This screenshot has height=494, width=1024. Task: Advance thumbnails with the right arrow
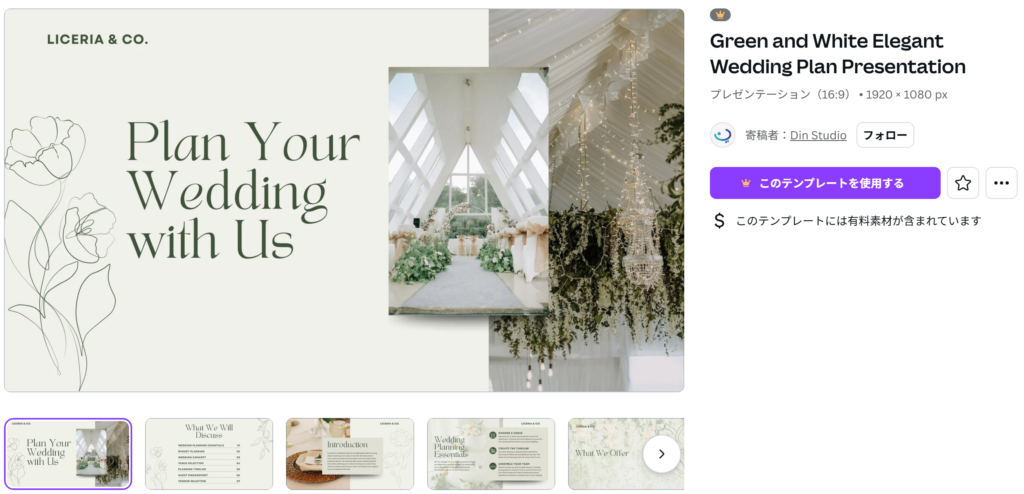(x=662, y=454)
